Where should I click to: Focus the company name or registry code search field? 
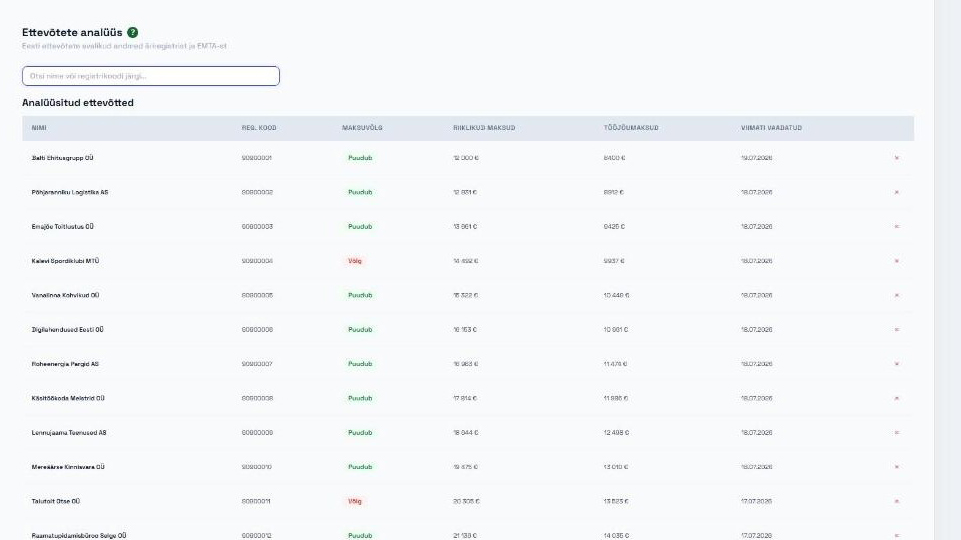[151, 76]
